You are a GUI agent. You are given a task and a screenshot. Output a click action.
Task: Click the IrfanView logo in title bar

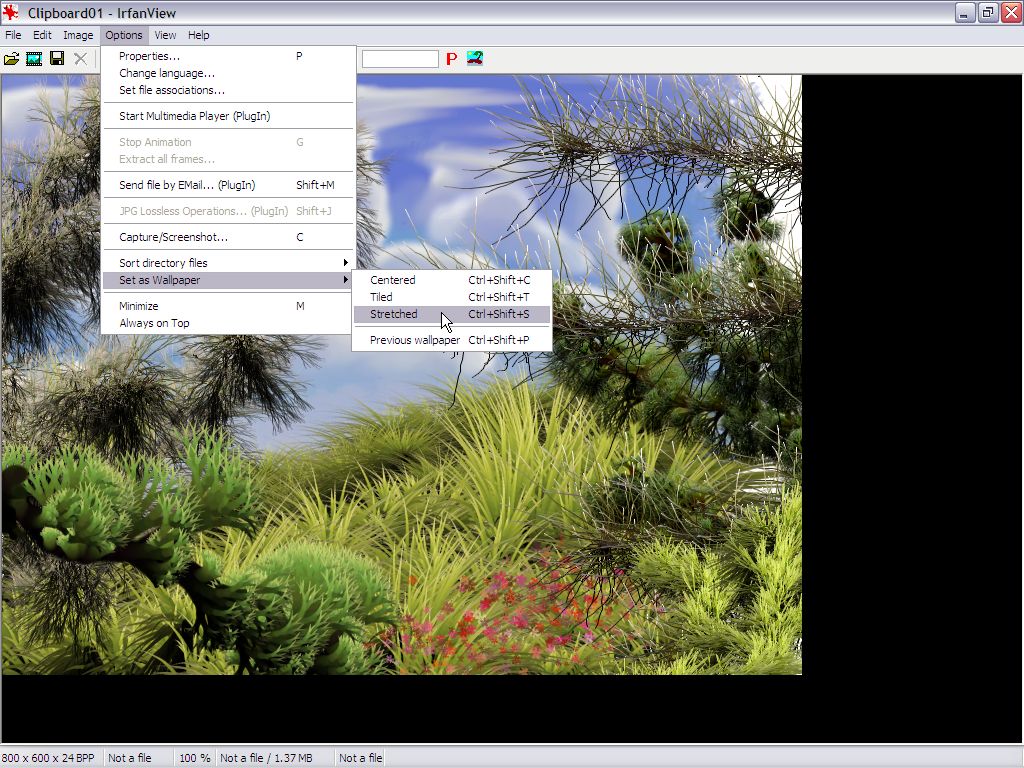pyautogui.click(x=12, y=12)
